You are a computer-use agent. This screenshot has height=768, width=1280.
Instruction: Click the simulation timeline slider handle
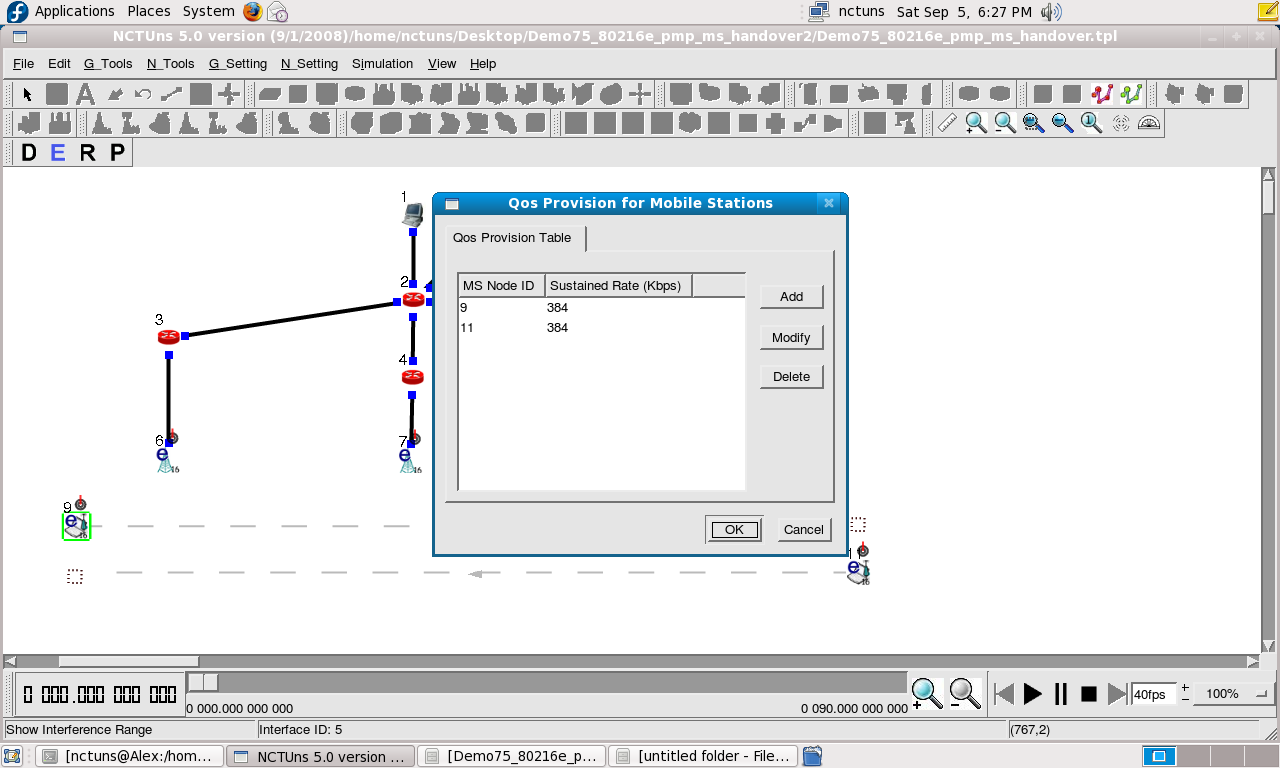click(x=202, y=682)
